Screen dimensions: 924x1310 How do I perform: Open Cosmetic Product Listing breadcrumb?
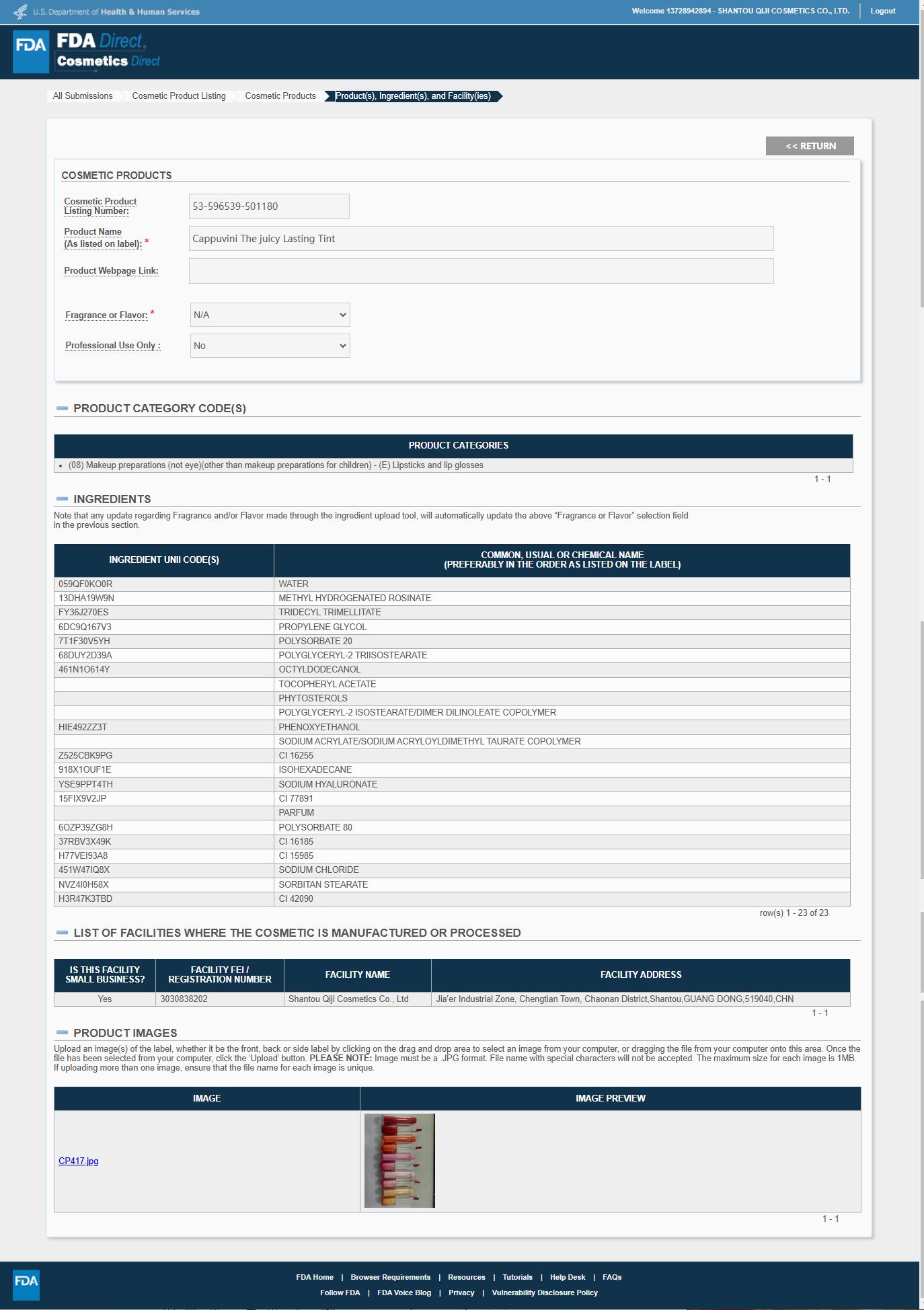point(179,96)
